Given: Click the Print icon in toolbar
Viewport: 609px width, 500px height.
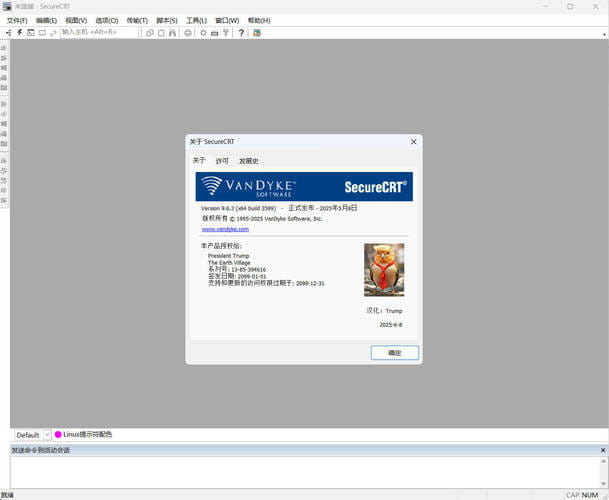Looking at the screenshot, I should [187, 32].
